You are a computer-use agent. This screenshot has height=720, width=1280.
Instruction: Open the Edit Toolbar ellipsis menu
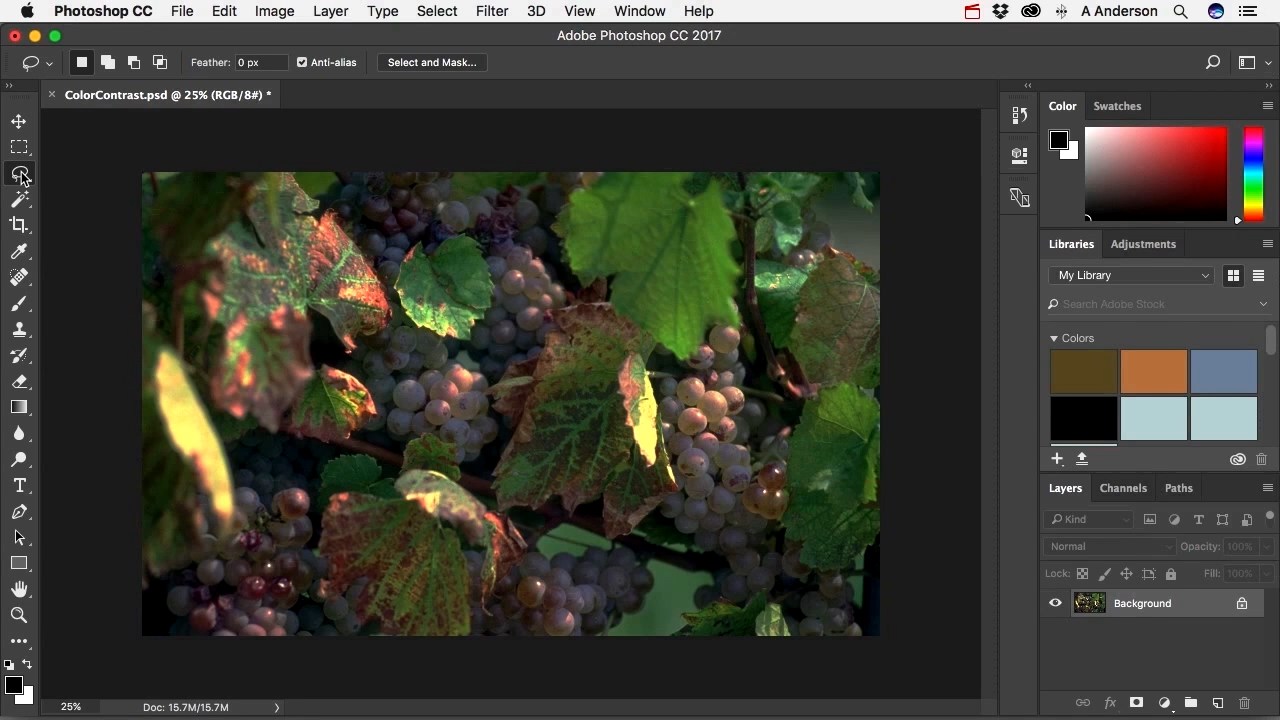coord(19,641)
